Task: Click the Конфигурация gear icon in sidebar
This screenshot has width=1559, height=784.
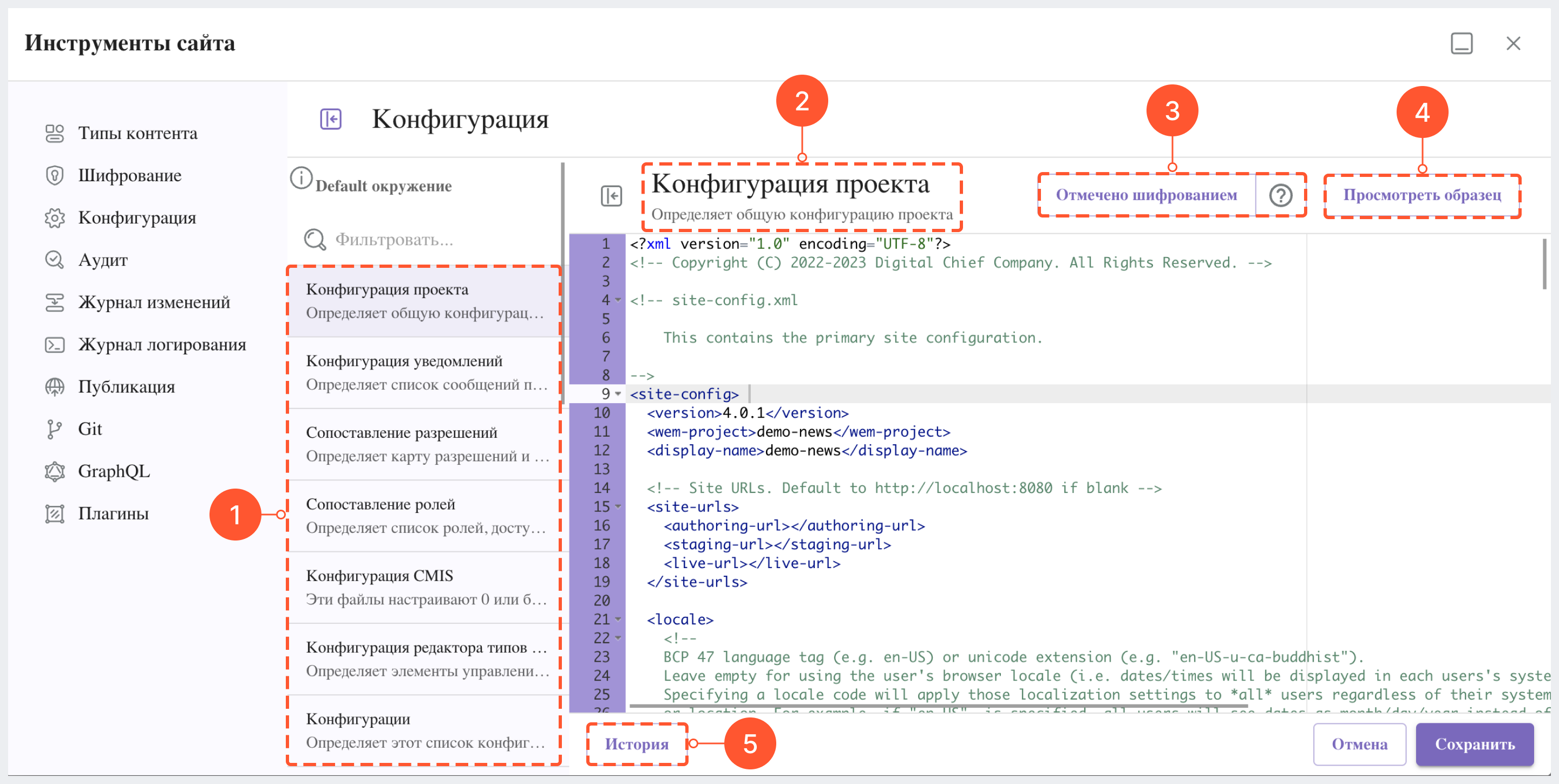Action: pos(55,218)
